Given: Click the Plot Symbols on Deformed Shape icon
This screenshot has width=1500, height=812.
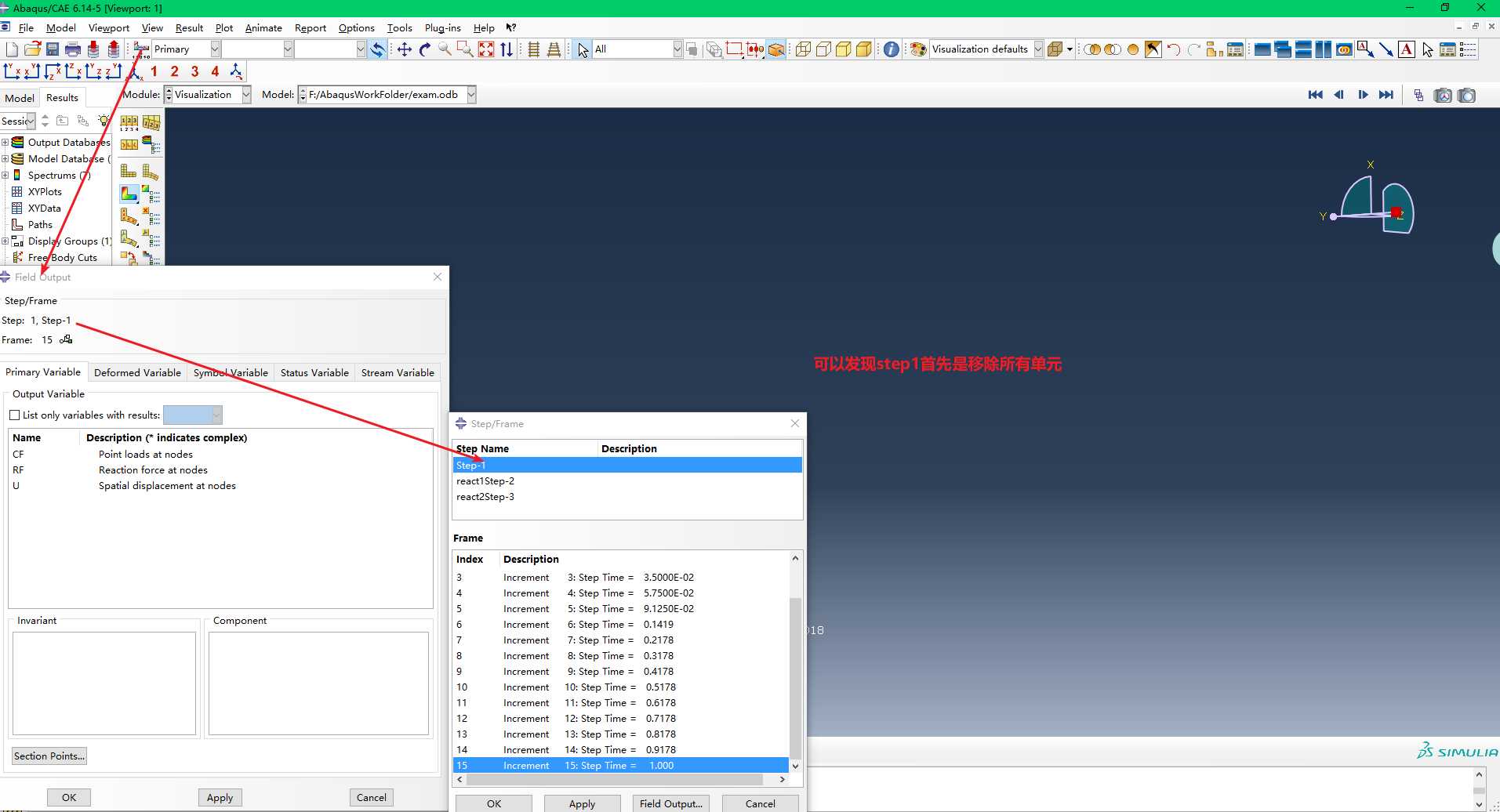Looking at the screenshot, I should point(129,216).
